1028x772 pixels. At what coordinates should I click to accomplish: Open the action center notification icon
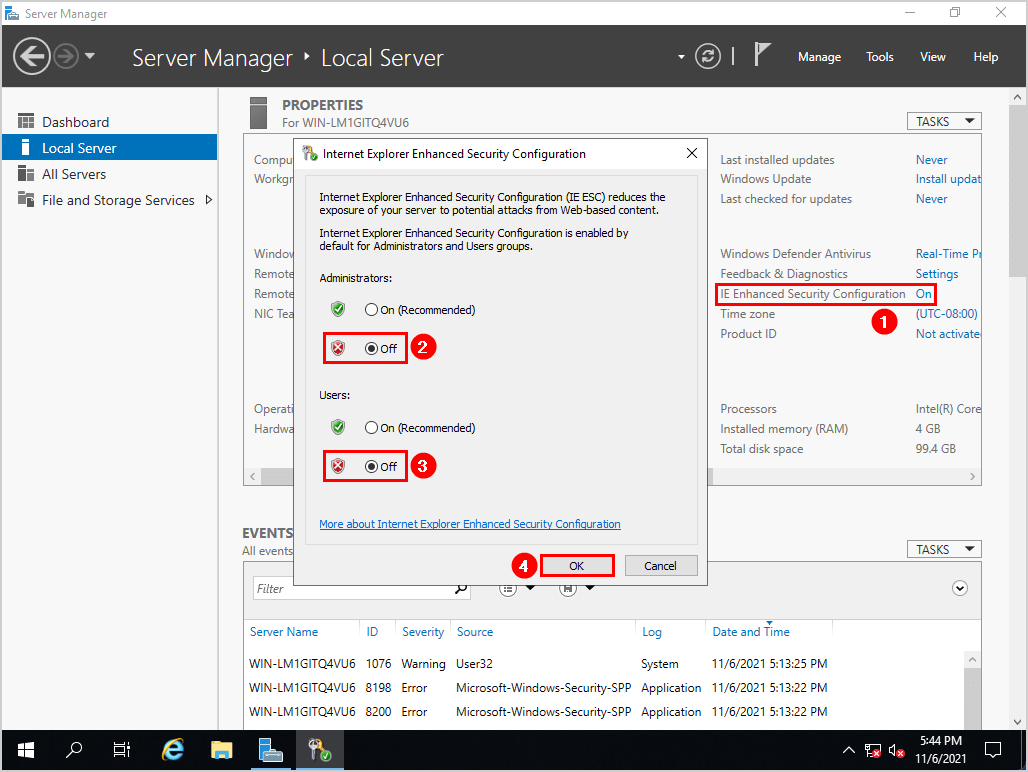[x=993, y=750]
